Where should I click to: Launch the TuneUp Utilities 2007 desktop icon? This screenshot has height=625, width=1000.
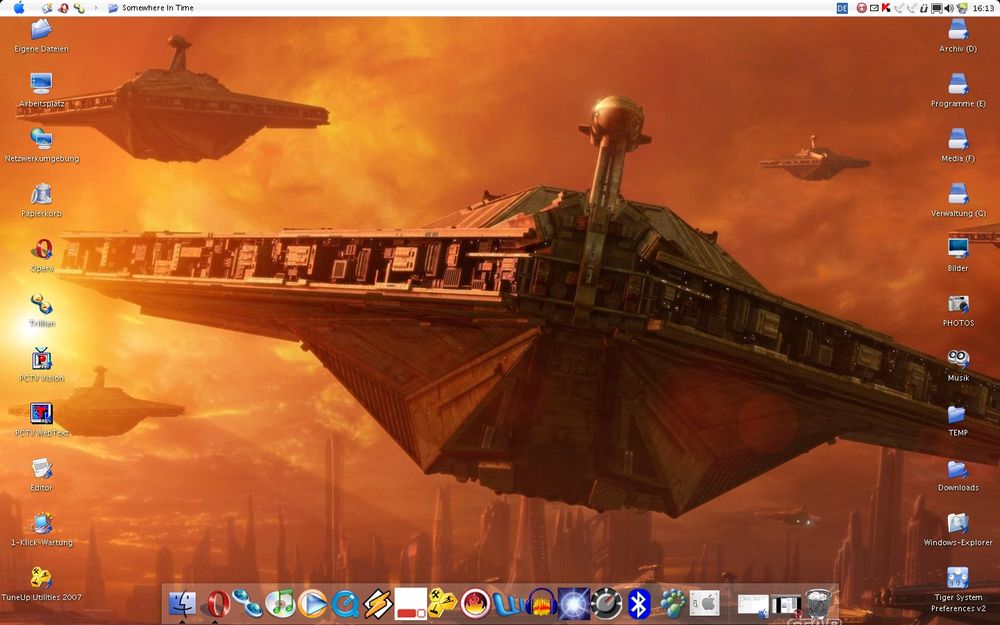tap(41, 584)
